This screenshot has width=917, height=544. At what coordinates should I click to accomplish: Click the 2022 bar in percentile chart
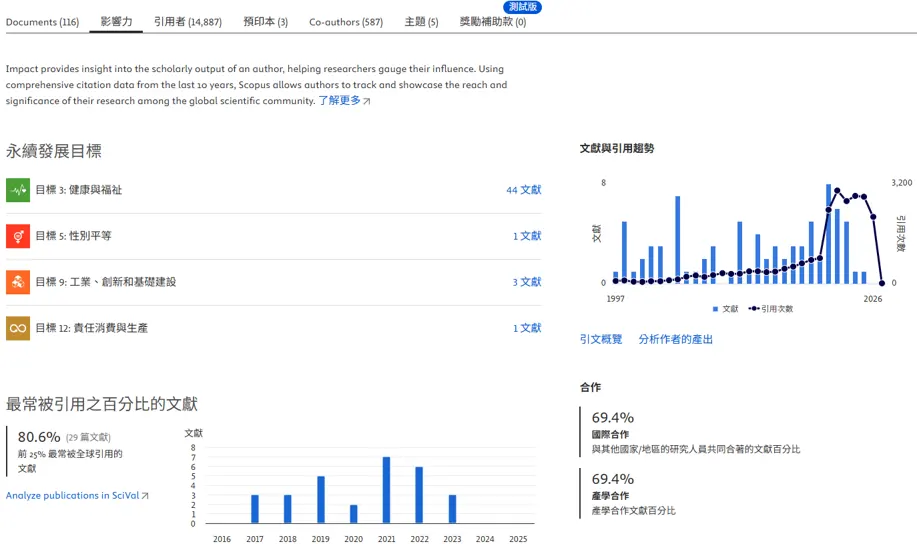point(419,495)
